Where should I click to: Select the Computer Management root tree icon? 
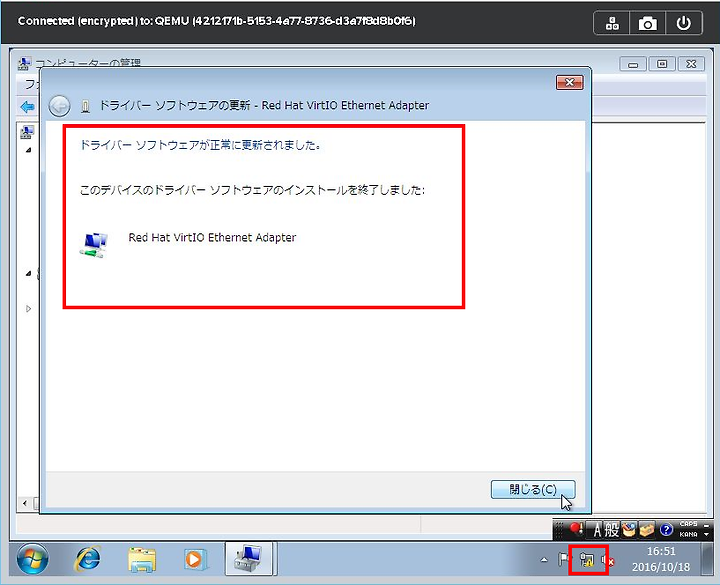pos(27,132)
